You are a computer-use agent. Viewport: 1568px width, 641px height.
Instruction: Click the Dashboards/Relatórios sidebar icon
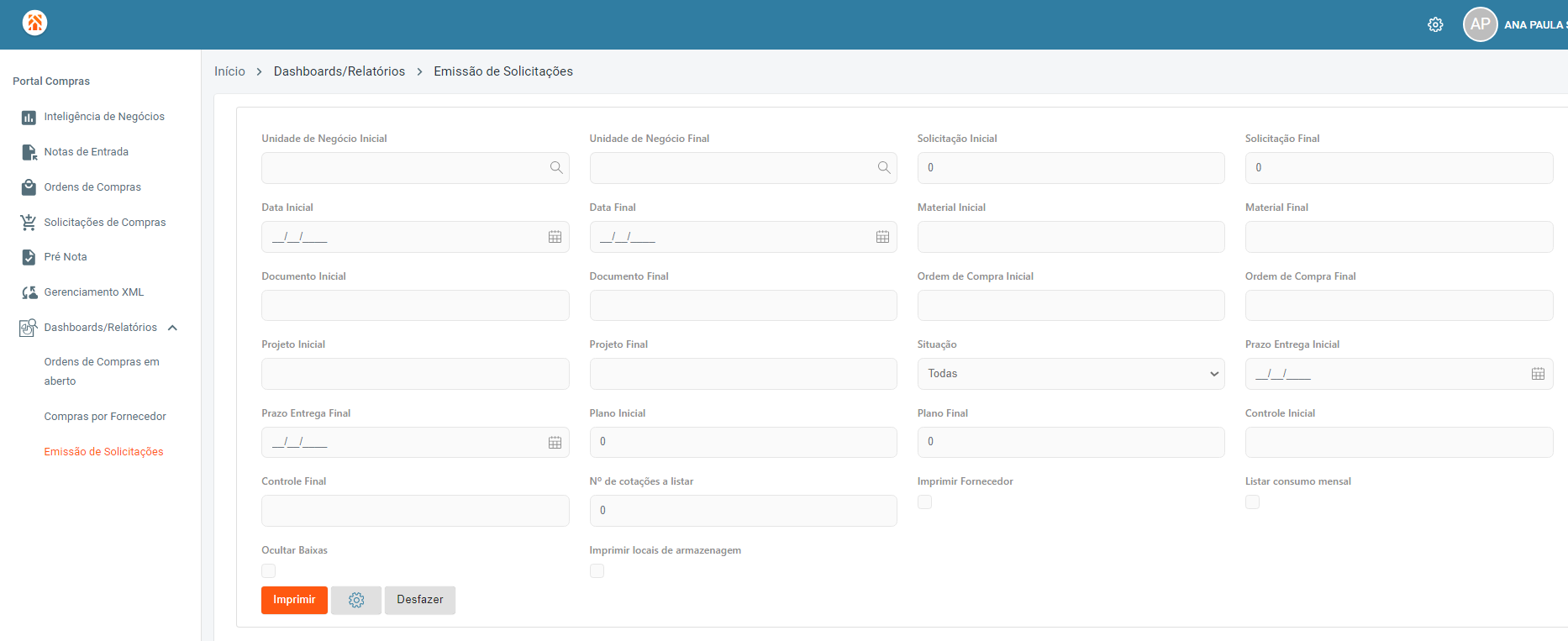pyautogui.click(x=29, y=328)
